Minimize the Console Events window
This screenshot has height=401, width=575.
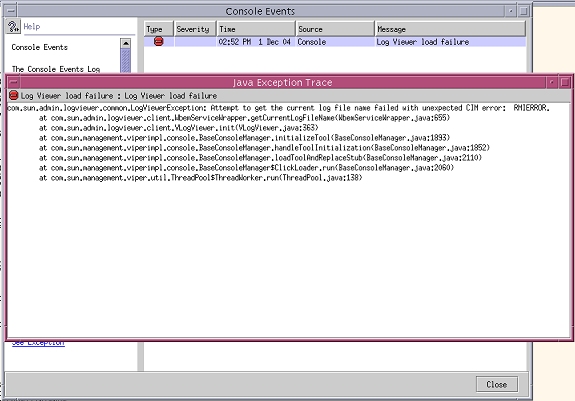click(510, 11)
